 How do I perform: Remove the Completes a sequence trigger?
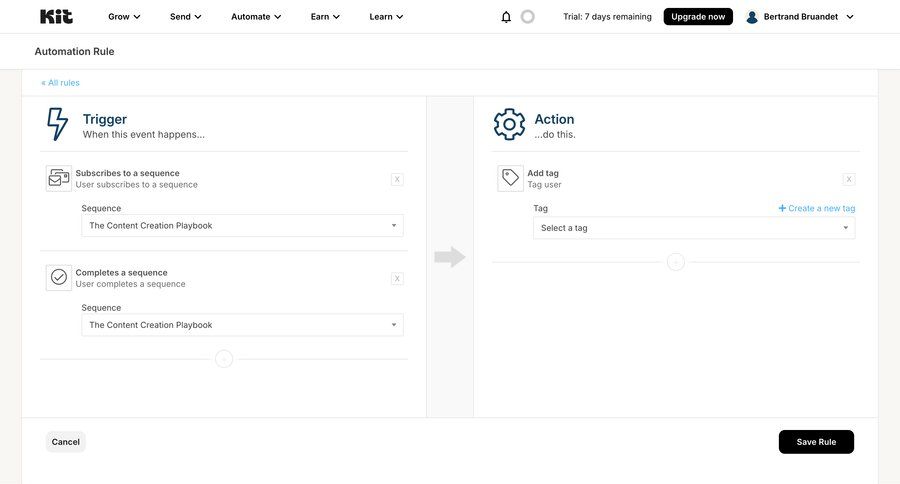click(x=397, y=278)
